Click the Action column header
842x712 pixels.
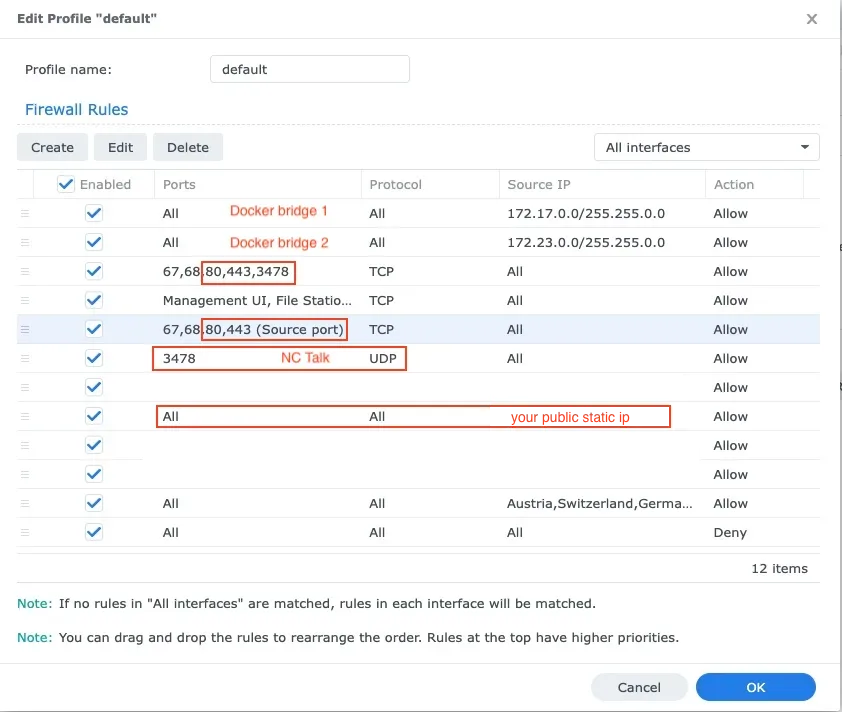point(754,185)
